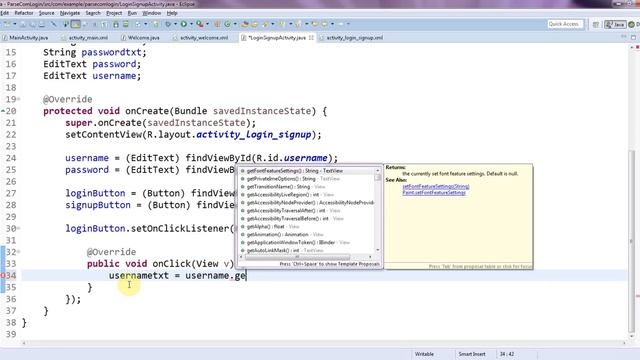Select getFontFeatureSettings() proposal
Viewport: 640px width, 360px height.
[307, 171]
